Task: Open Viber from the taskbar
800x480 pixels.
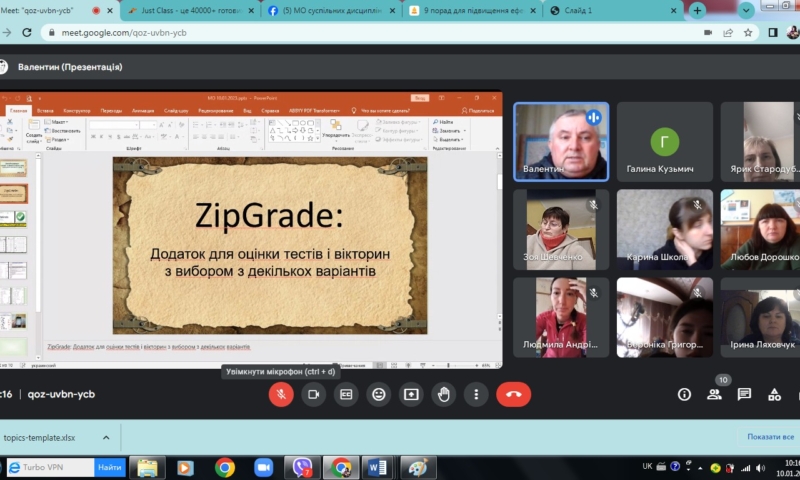Action: click(303, 467)
